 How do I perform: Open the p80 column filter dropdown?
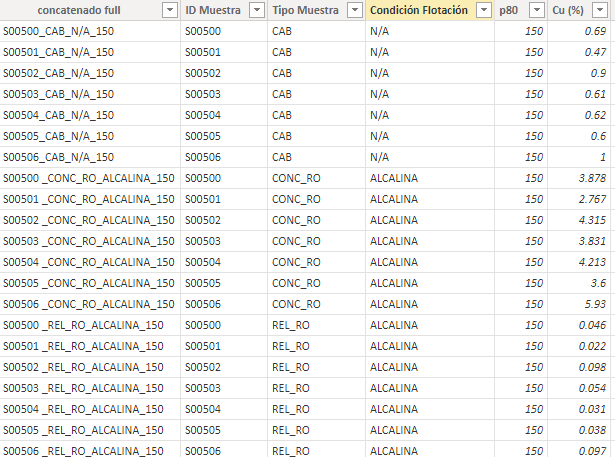tap(537, 10)
